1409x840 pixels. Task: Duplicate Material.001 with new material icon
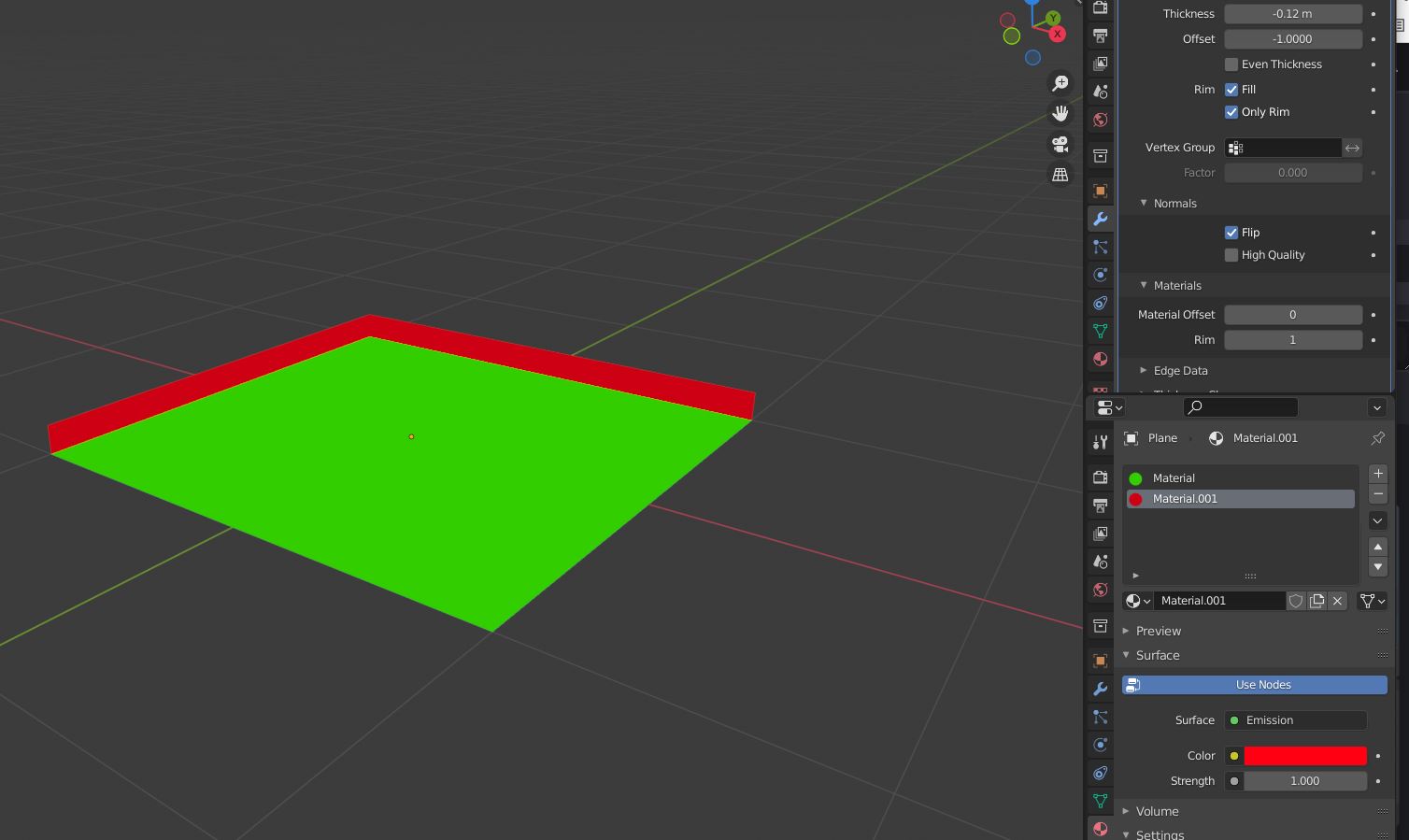(1317, 601)
